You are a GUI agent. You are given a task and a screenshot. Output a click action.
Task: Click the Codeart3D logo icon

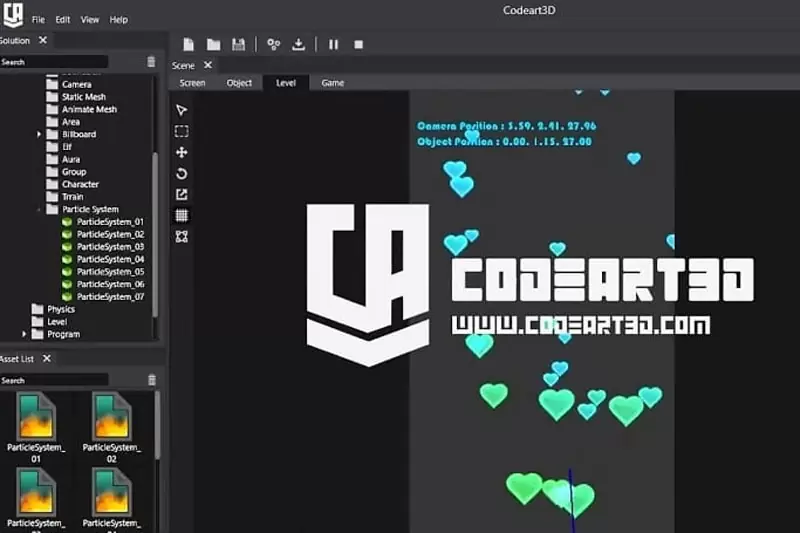(x=13, y=14)
